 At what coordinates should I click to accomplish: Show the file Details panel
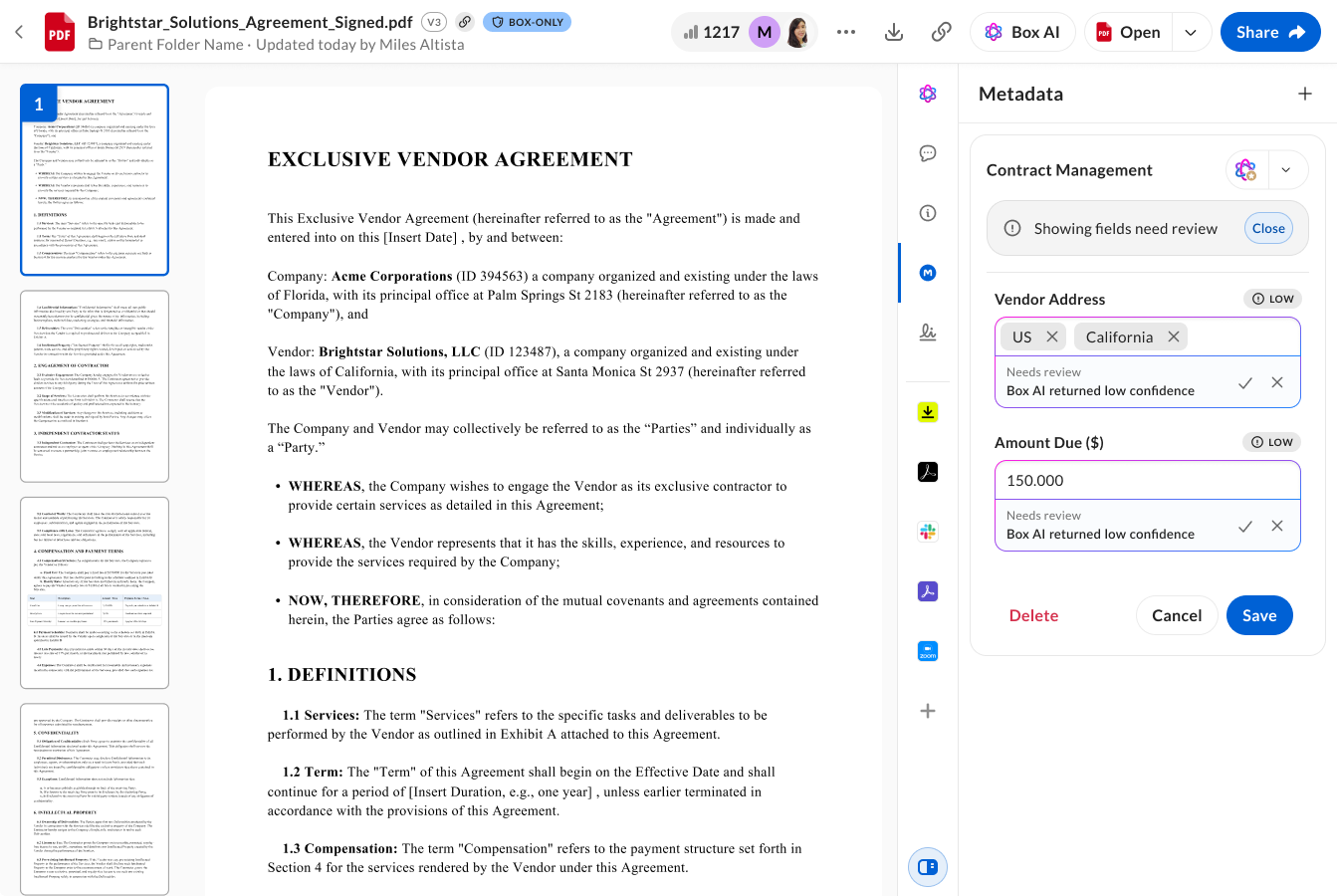(927, 212)
